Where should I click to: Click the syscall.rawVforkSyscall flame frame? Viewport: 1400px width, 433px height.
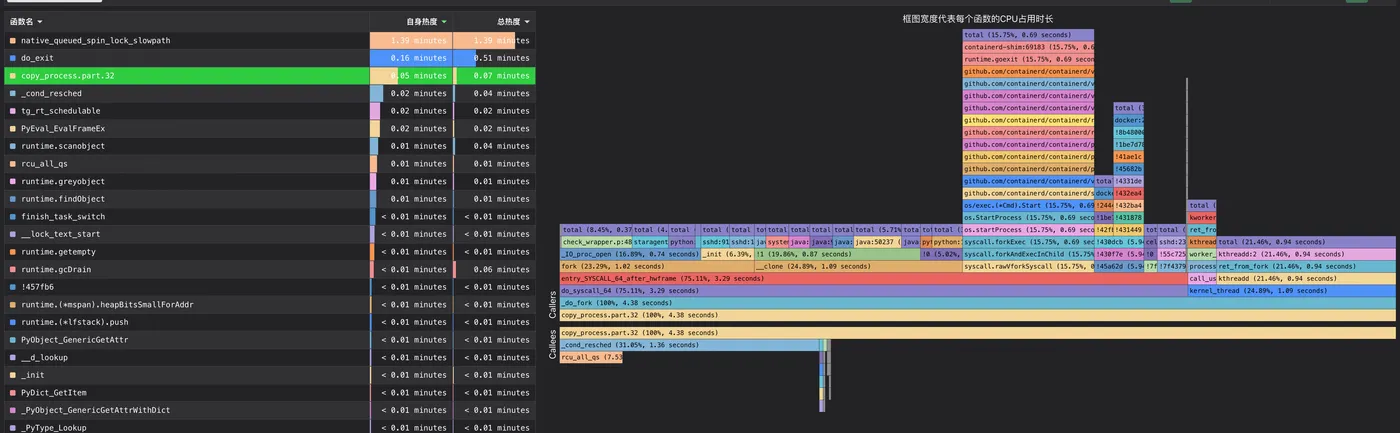(x=1028, y=266)
